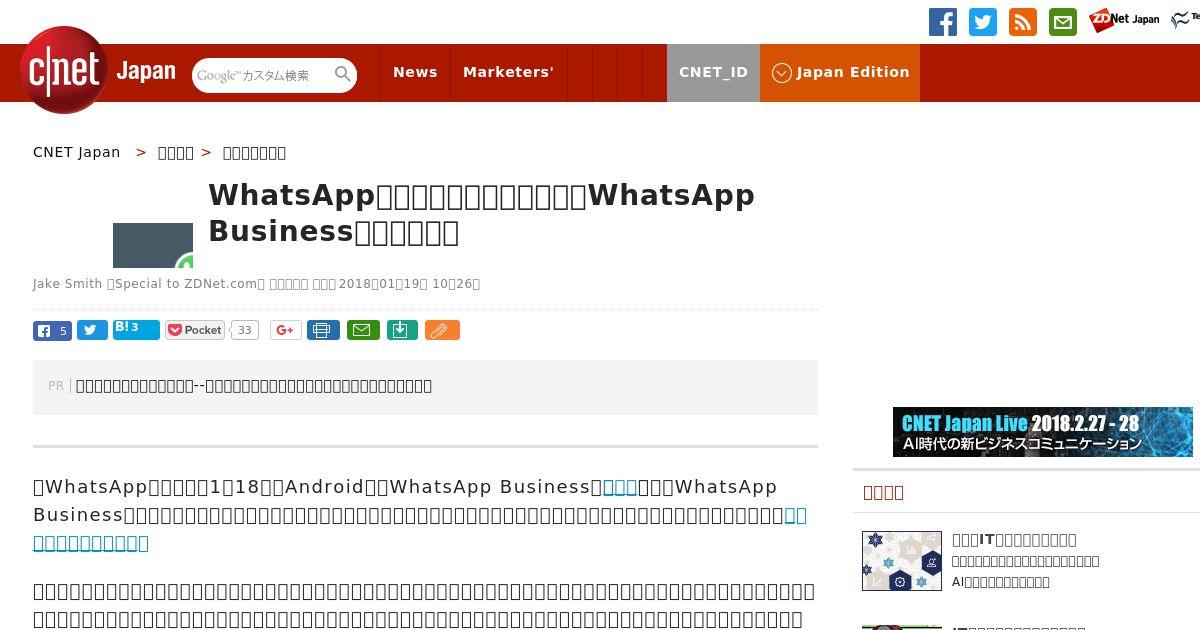Open the PR promo link text

point(254,386)
